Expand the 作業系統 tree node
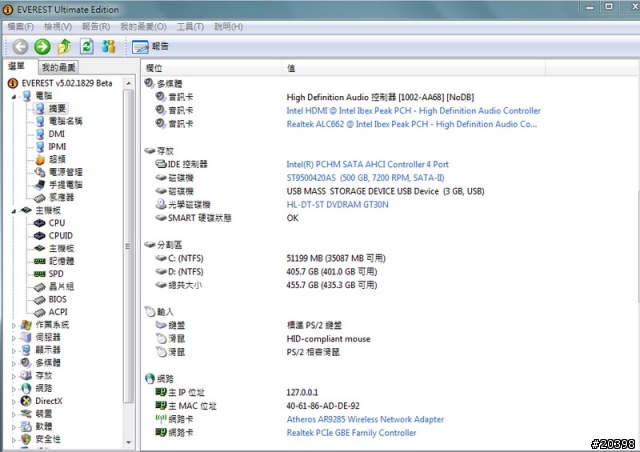This screenshot has width=640, height=452. click(x=14, y=325)
